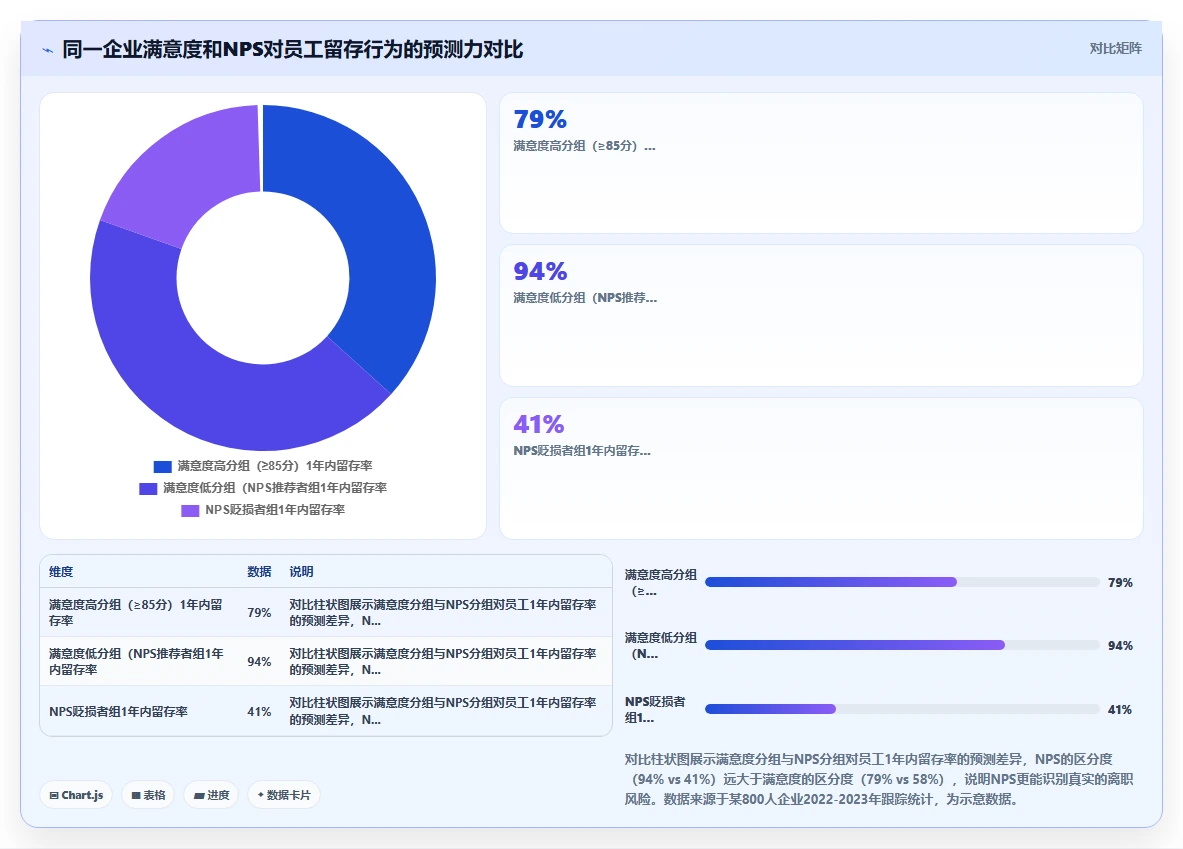Toggle legend swatch for 满意度低分组（NPS推荐者组1年内留存率
The height and width of the screenshot is (849, 1183).
(x=148, y=488)
